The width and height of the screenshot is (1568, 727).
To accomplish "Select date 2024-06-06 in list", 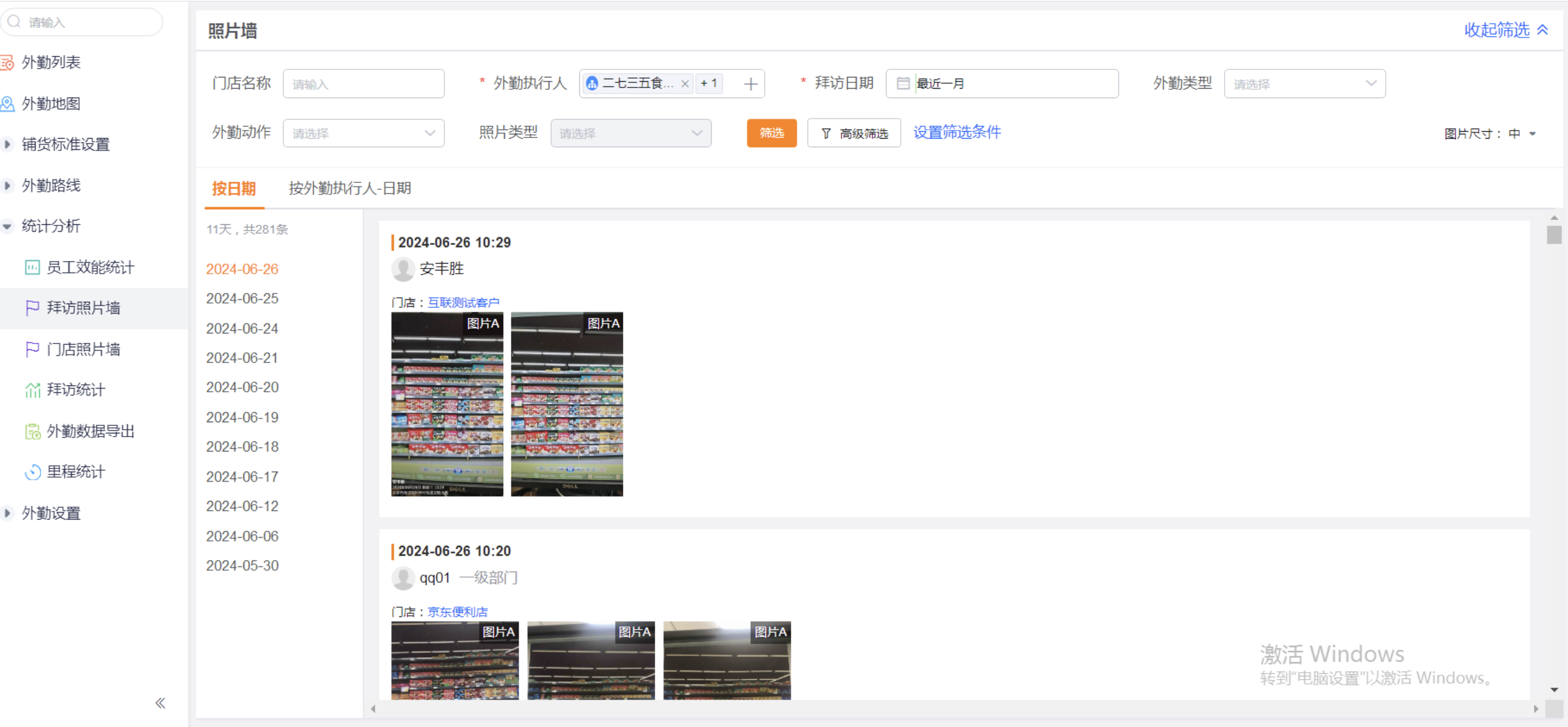I will (242, 536).
